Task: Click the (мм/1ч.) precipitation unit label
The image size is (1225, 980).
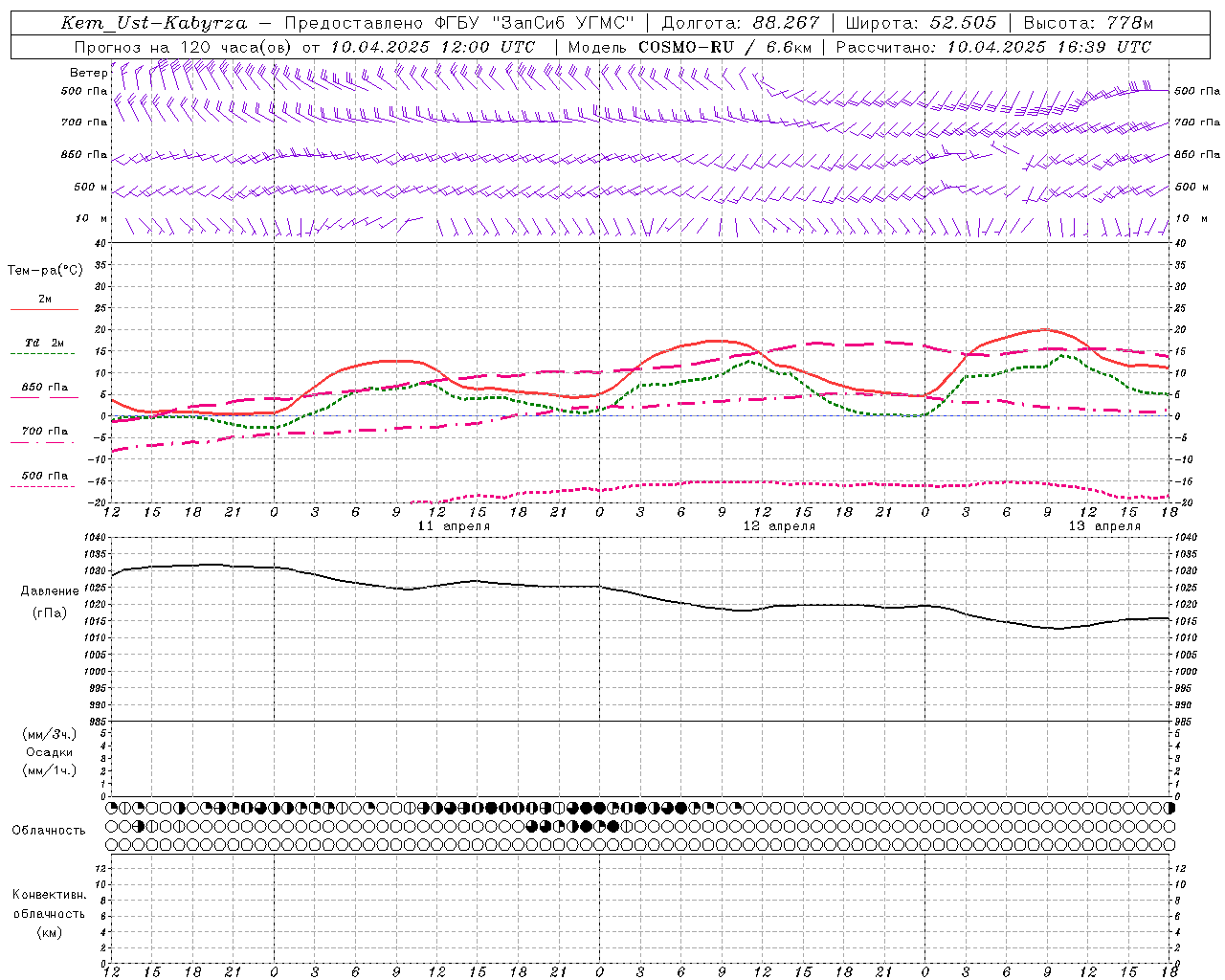Action: [x=50, y=770]
